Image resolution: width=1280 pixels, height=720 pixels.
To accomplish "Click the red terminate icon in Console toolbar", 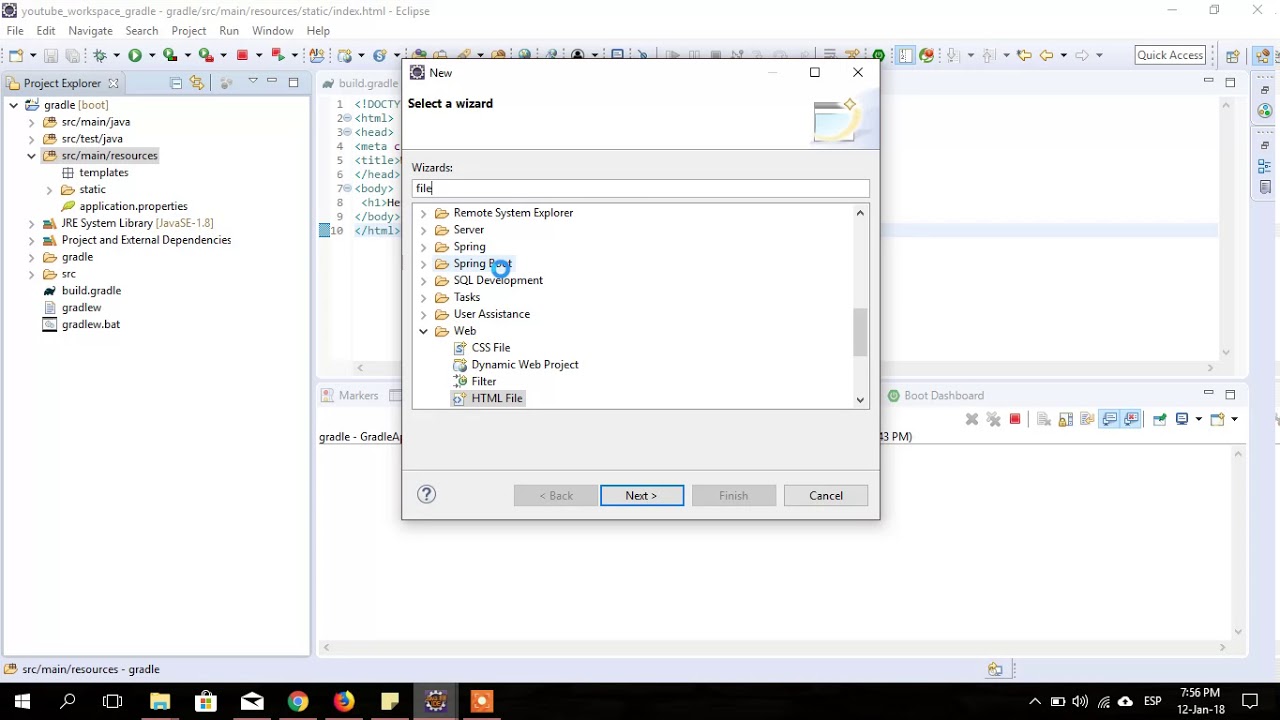I will point(1015,419).
